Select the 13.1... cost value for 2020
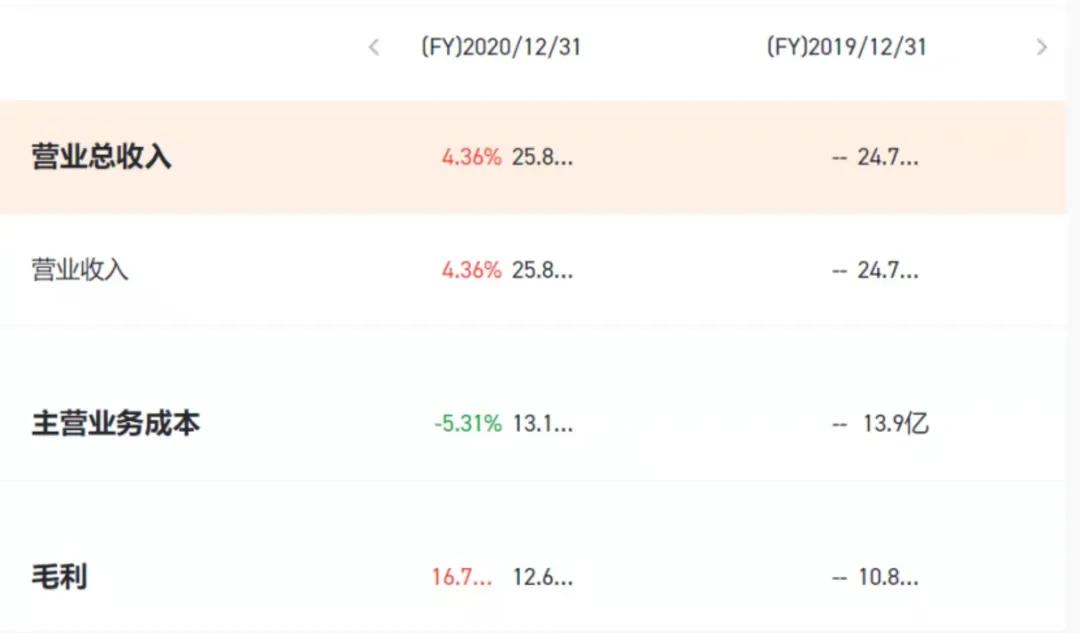The width and height of the screenshot is (1080, 633). tap(542, 423)
